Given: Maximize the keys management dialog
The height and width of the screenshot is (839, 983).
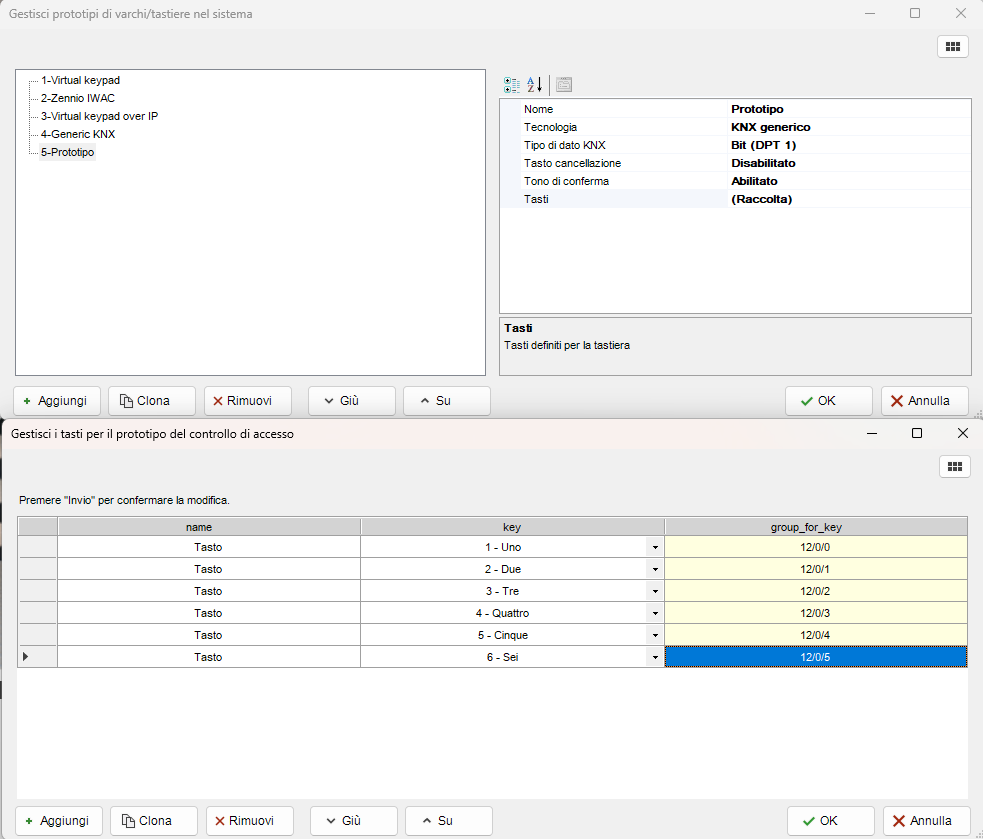Looking at the screenshot, I should 917,433.
